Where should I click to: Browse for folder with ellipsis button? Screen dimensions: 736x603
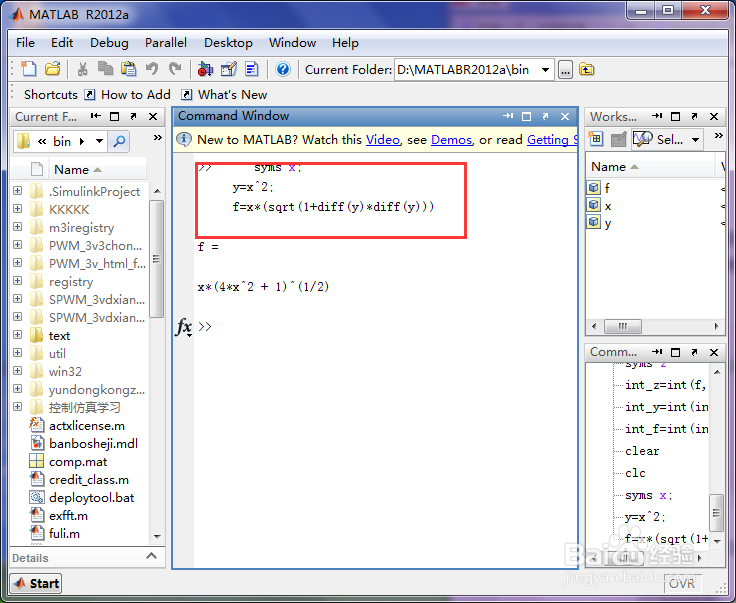pyautogui.click(x=565, y=70)
